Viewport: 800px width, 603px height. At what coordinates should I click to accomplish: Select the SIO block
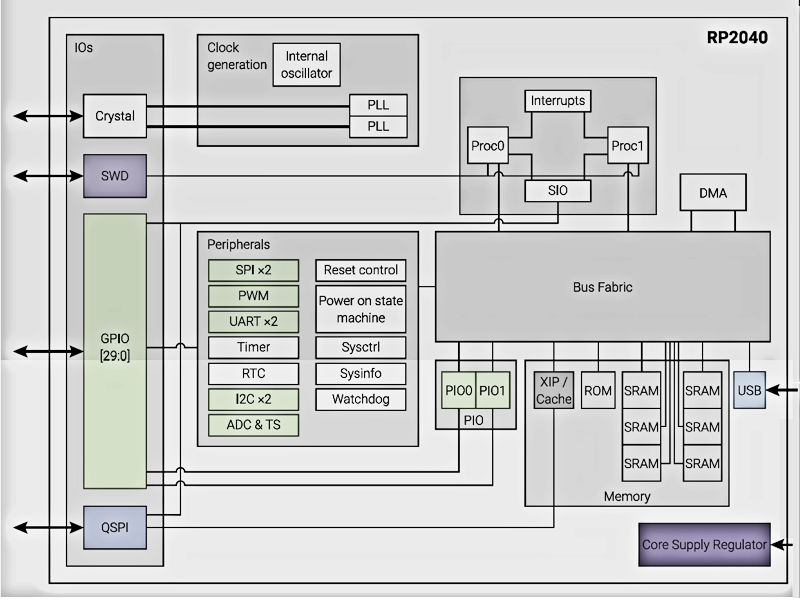[557, 190]
